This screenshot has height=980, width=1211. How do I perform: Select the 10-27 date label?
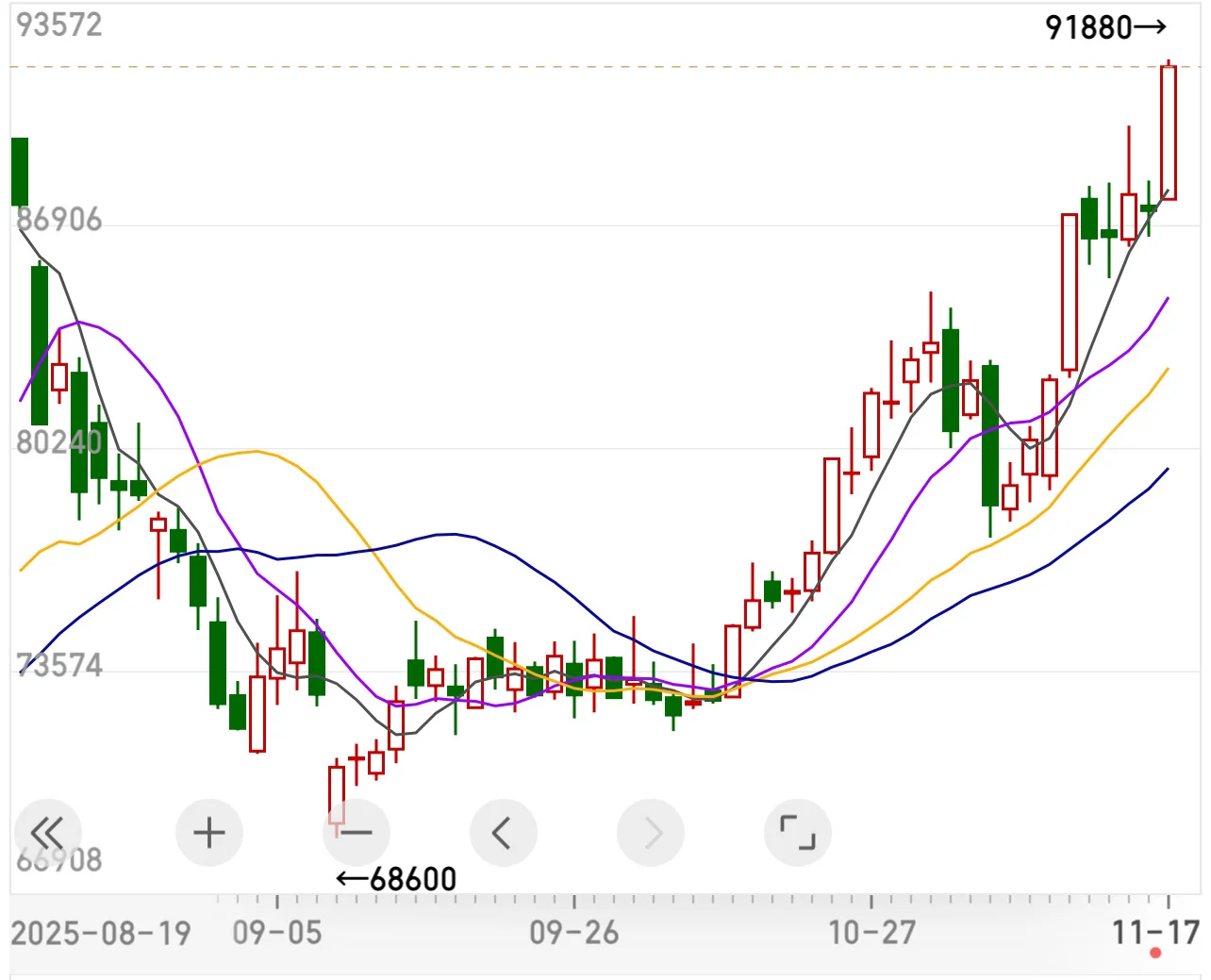pos(871,933)
